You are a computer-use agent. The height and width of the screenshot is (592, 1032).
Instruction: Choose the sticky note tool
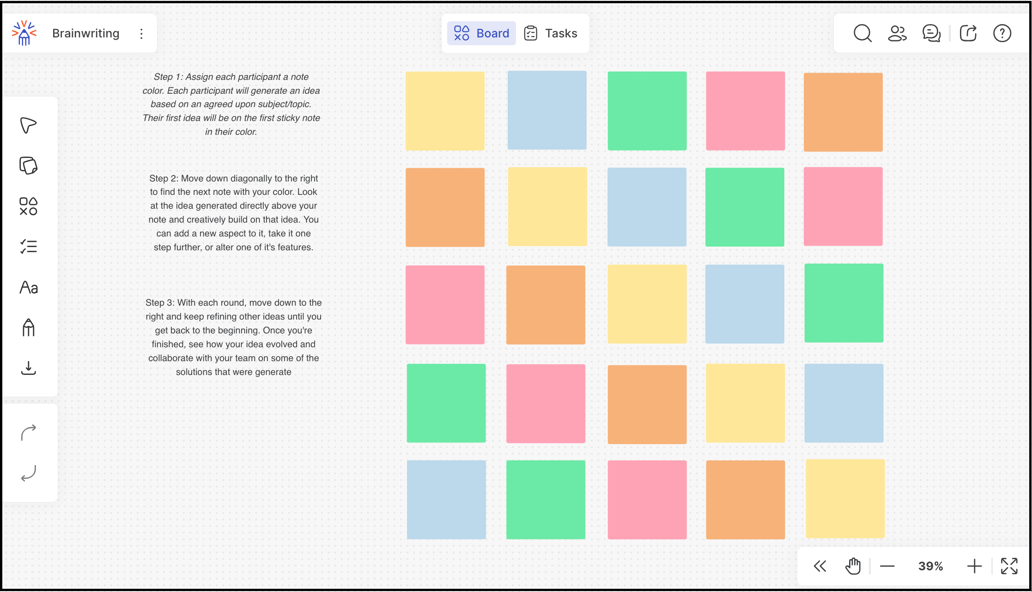tap(28, 166)
